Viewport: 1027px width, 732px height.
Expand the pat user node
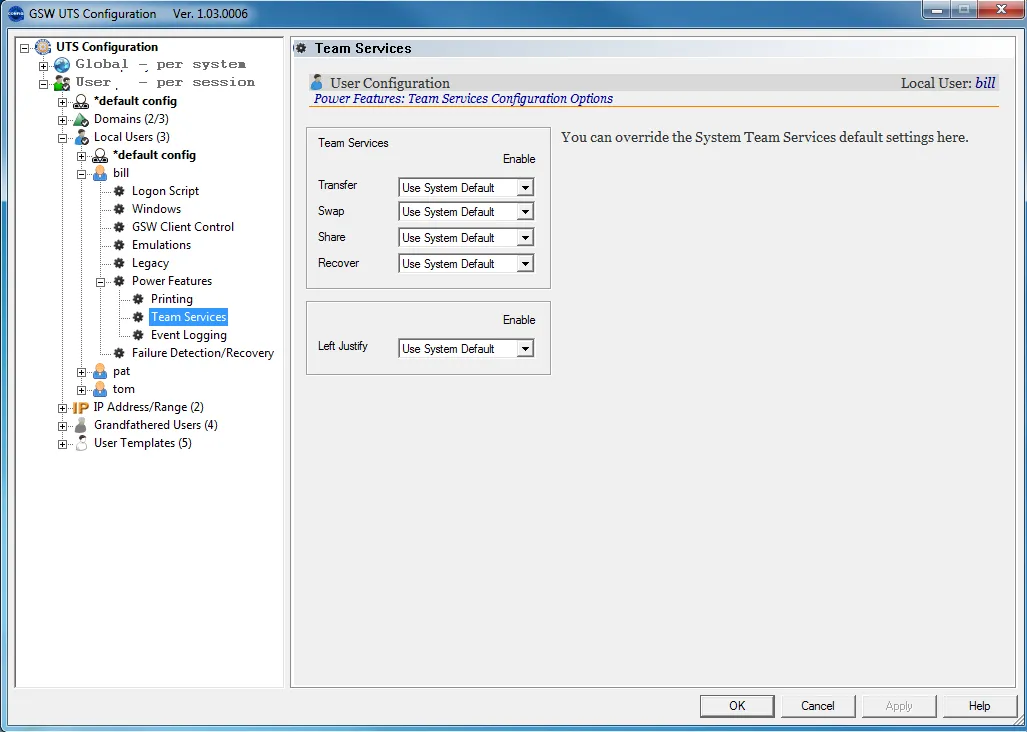81,373
